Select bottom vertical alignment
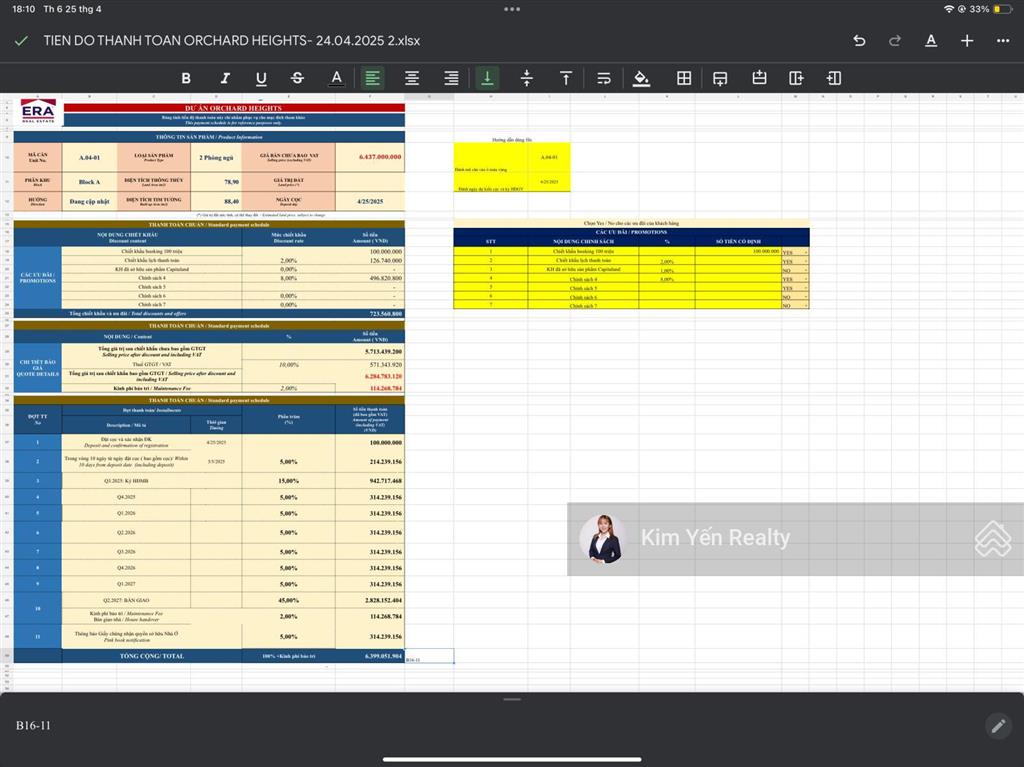The image size is (1024, 767). click(487, 78)
